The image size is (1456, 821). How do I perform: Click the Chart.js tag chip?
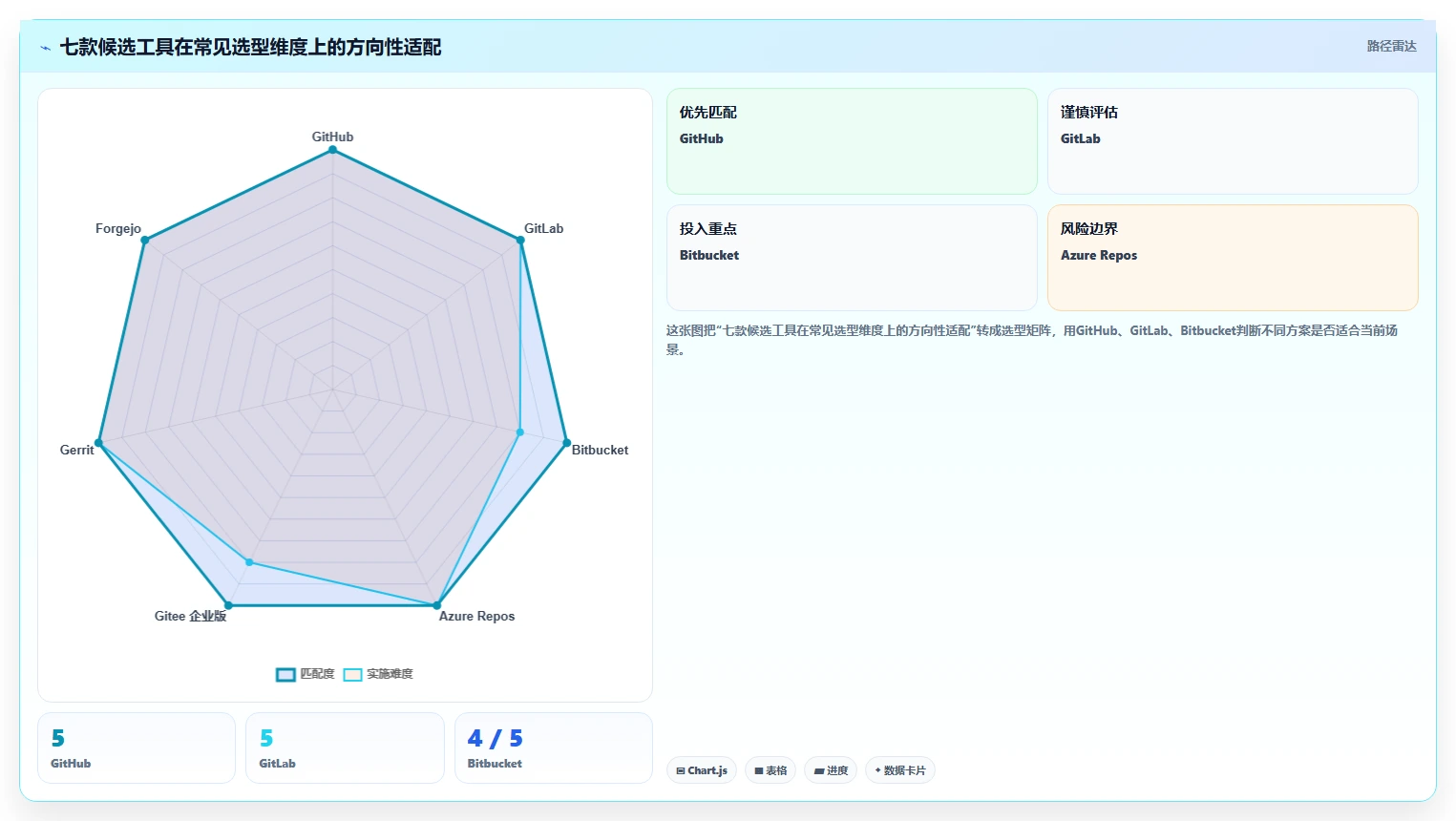[702, 770]
